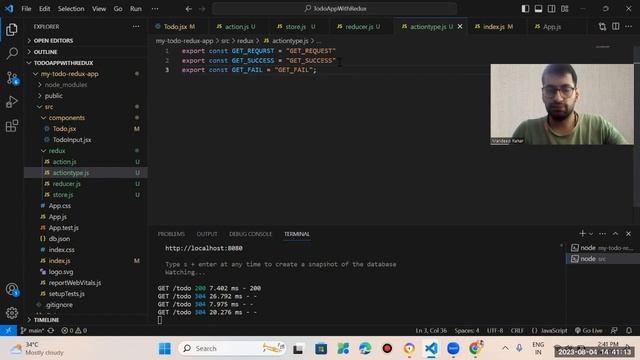640x360 pixels.
Task: Open terminal panel more actions ellipsis
Action: (602, 234)
